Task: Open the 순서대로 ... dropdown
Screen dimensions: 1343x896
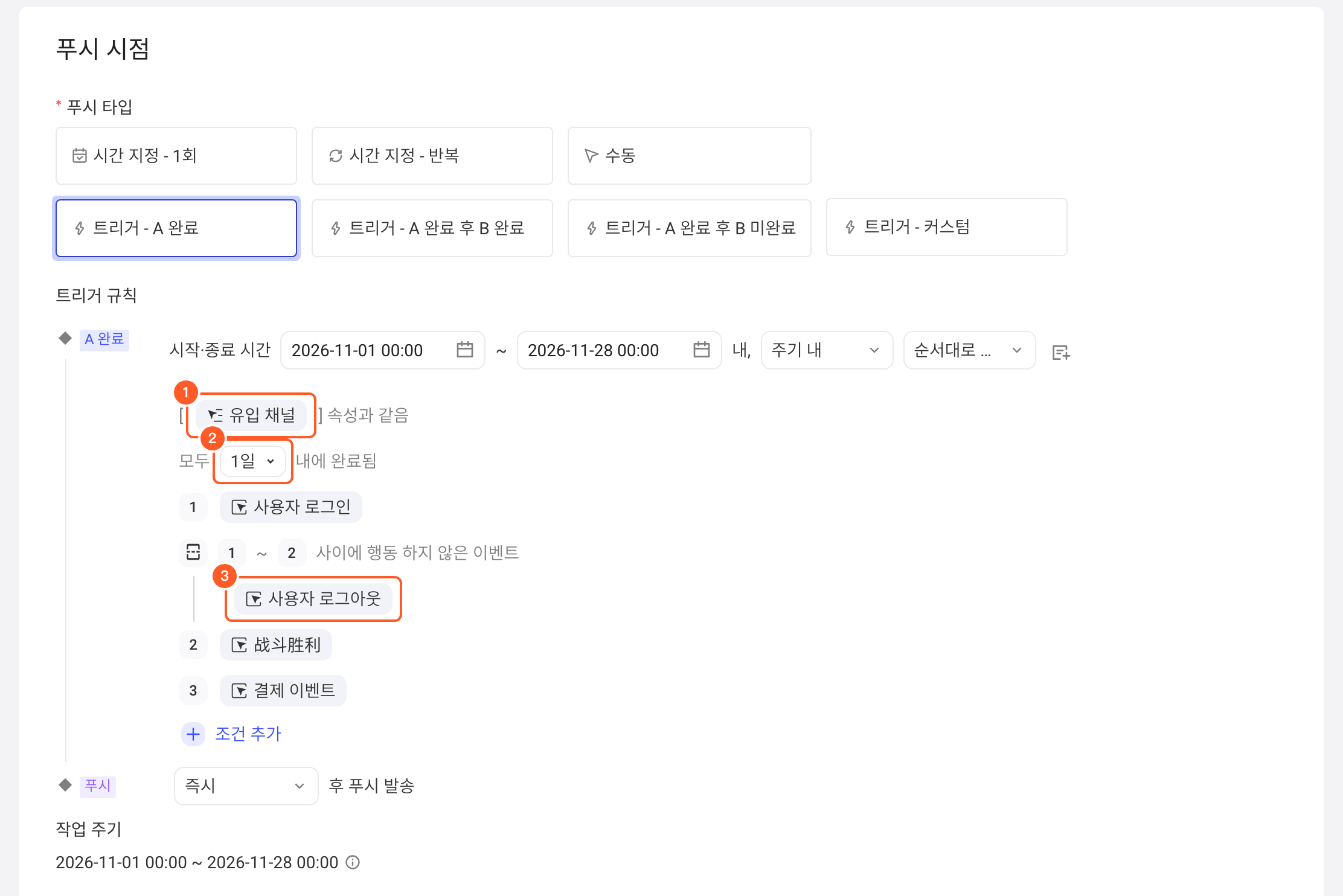Action: point(970,350)
